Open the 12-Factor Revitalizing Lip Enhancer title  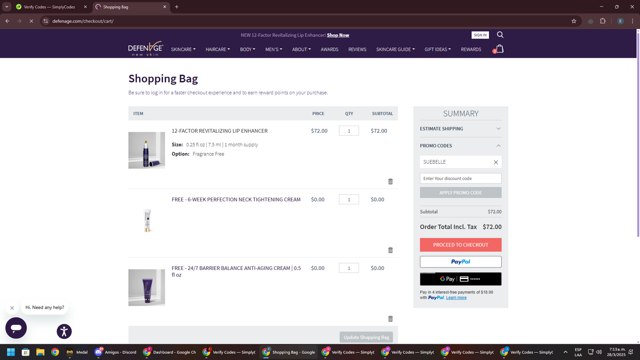tap(220, 131)
